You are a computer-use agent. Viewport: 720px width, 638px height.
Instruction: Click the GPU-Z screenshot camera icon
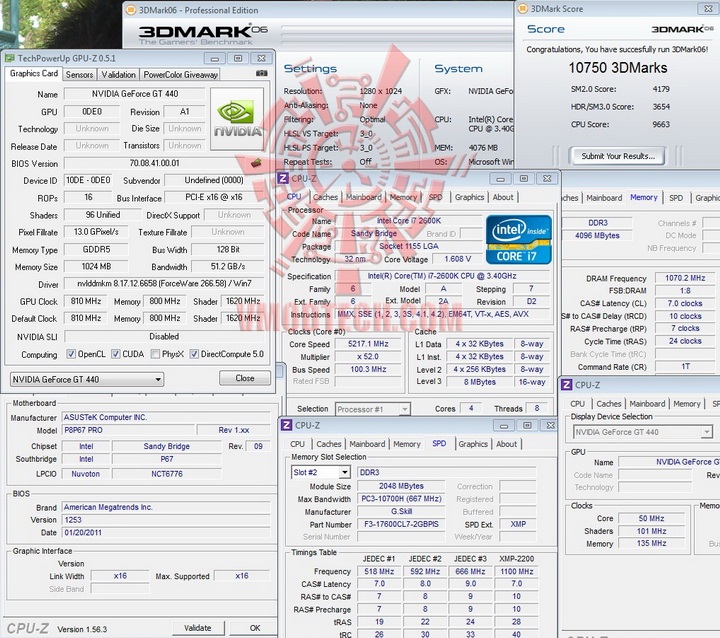click(x=261, y=73)
